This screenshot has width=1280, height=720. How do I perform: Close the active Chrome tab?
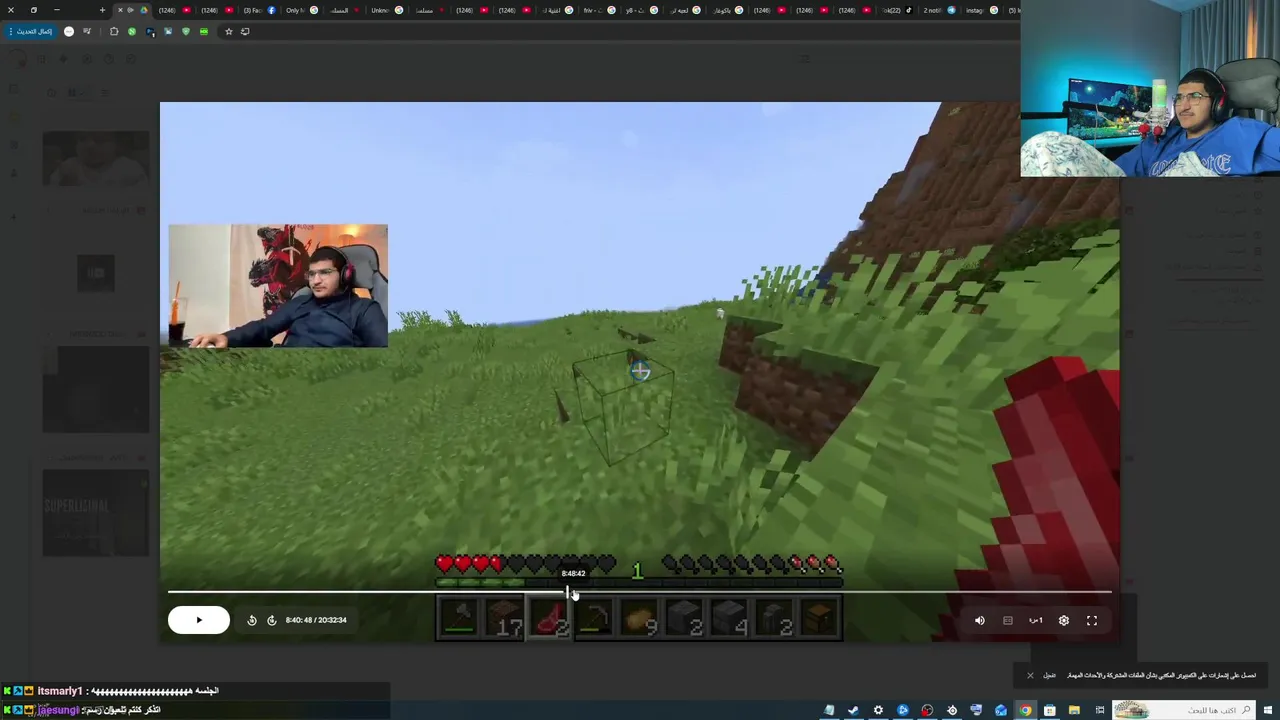click(120, 10)
